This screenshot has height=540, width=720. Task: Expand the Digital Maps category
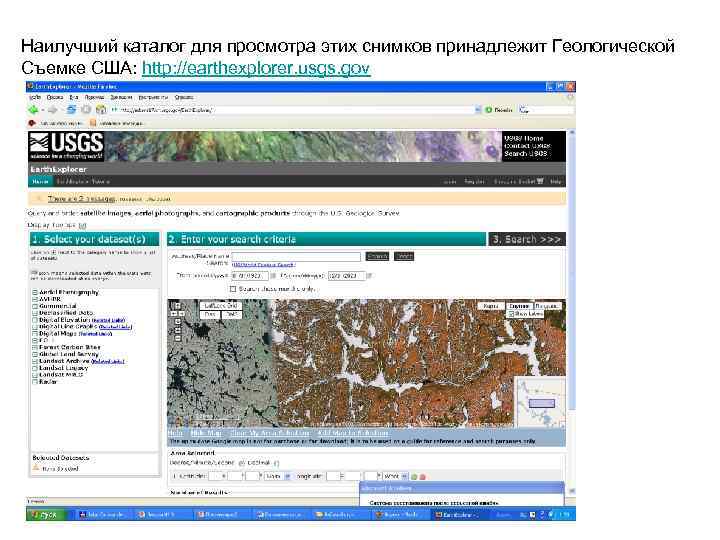click(34, 333)
